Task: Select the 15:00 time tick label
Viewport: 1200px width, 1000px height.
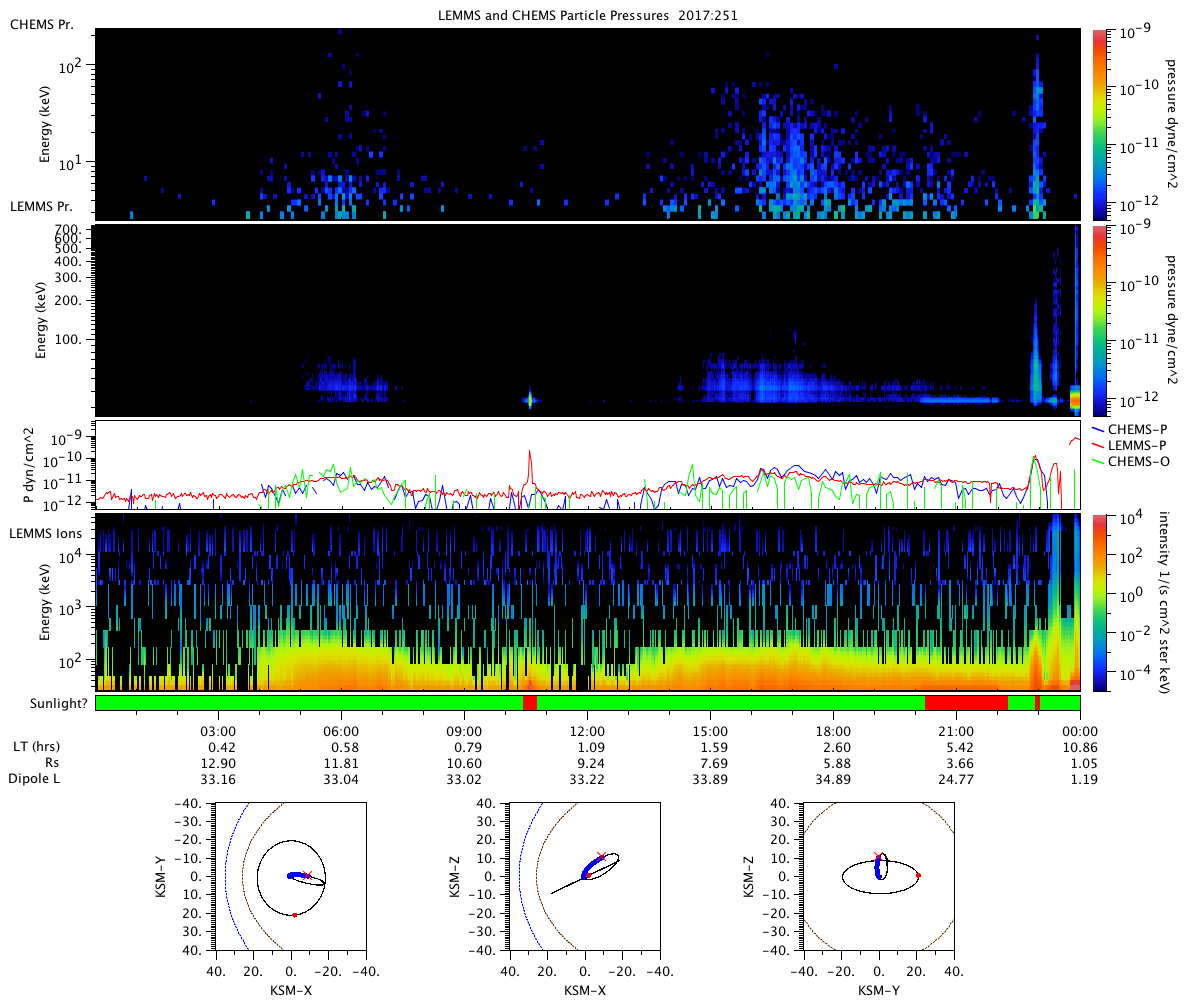Action: 710,732
